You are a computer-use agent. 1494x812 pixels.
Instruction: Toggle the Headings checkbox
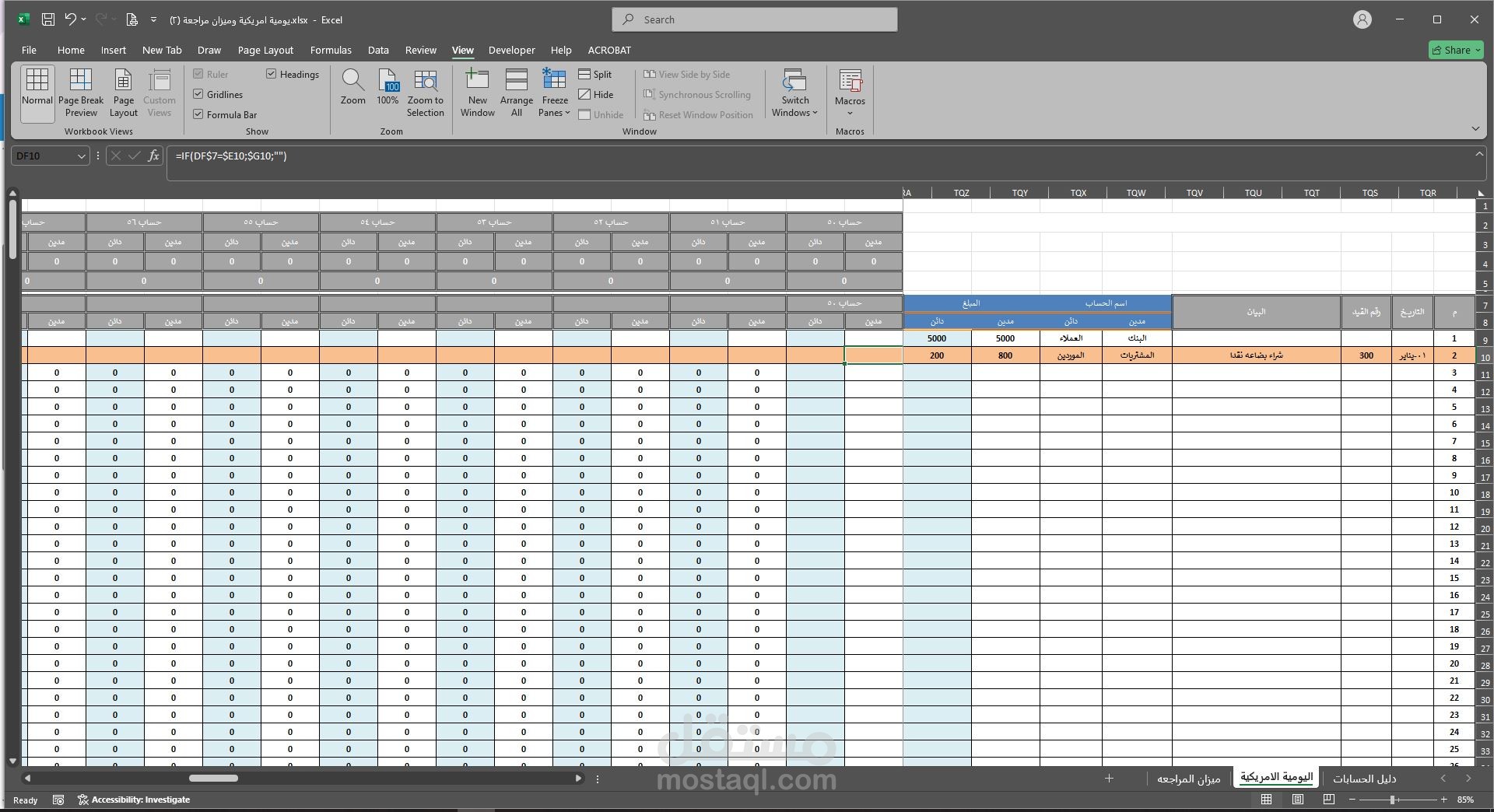coord(271,74)
